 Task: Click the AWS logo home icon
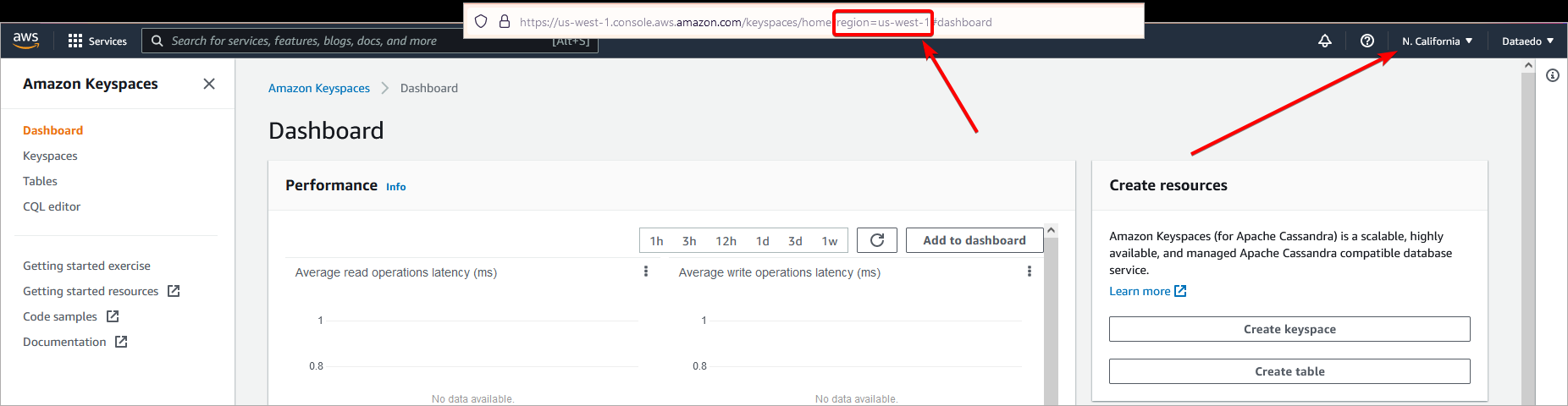click(x=26, y=40)
